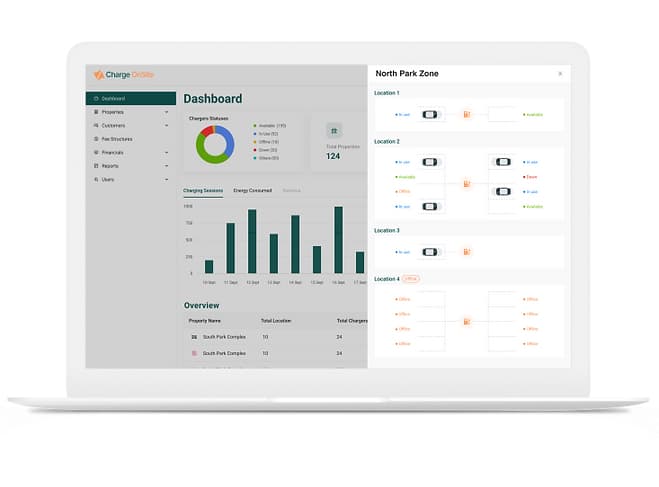
Task: Expand the Properties sidebar menu
Action: [167, 112]
